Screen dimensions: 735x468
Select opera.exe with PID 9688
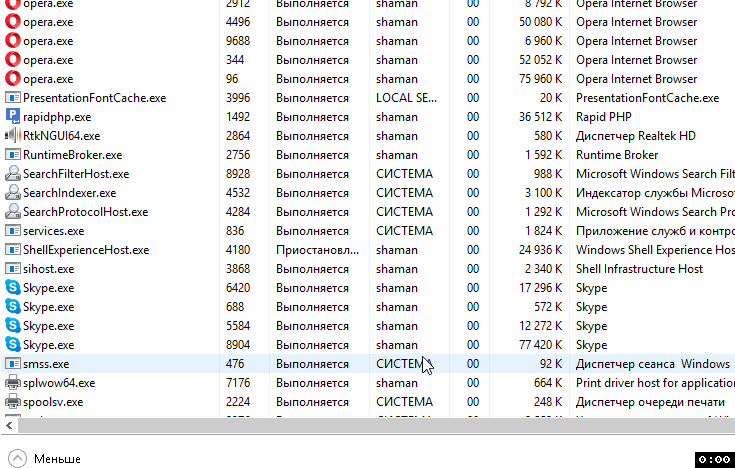[48, 41]
